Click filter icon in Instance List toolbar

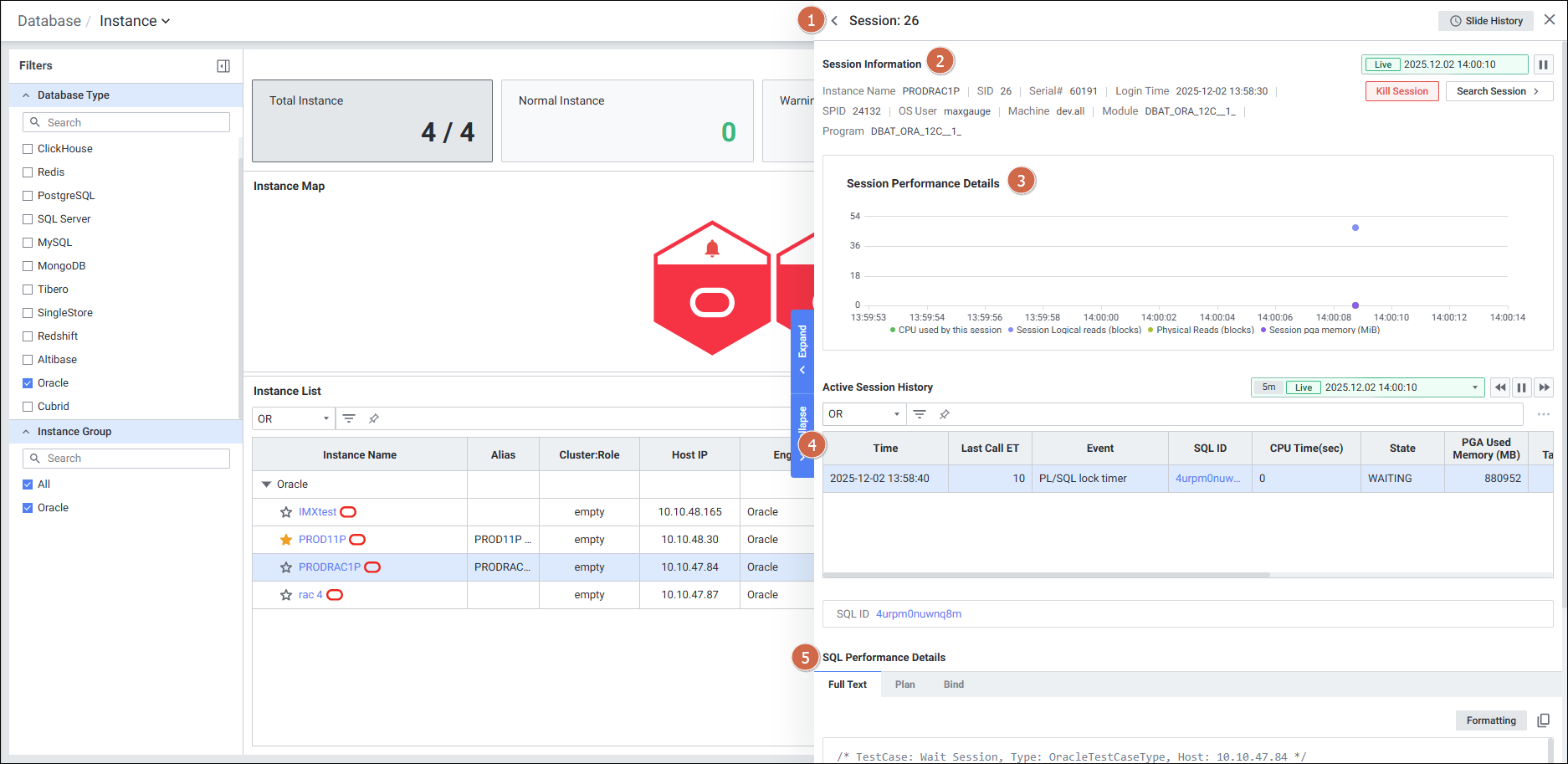[349, 418]
